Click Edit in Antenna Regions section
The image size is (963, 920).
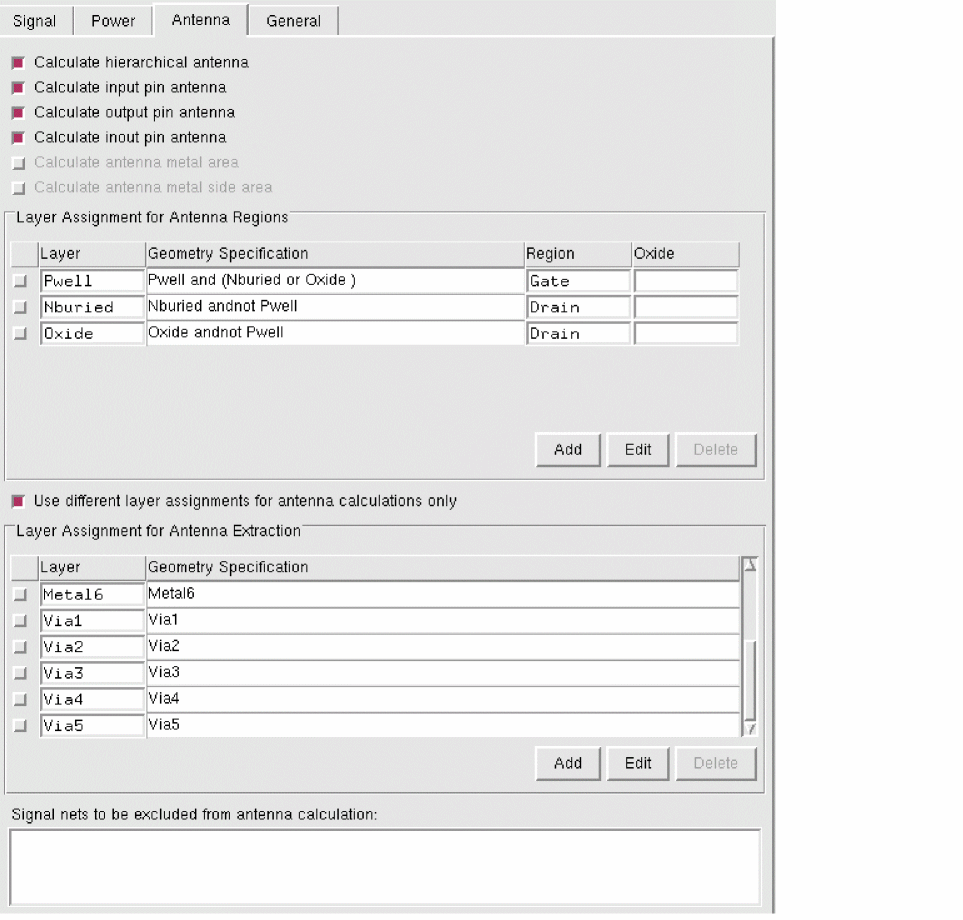pyautogui.click(x=638, y=450)
